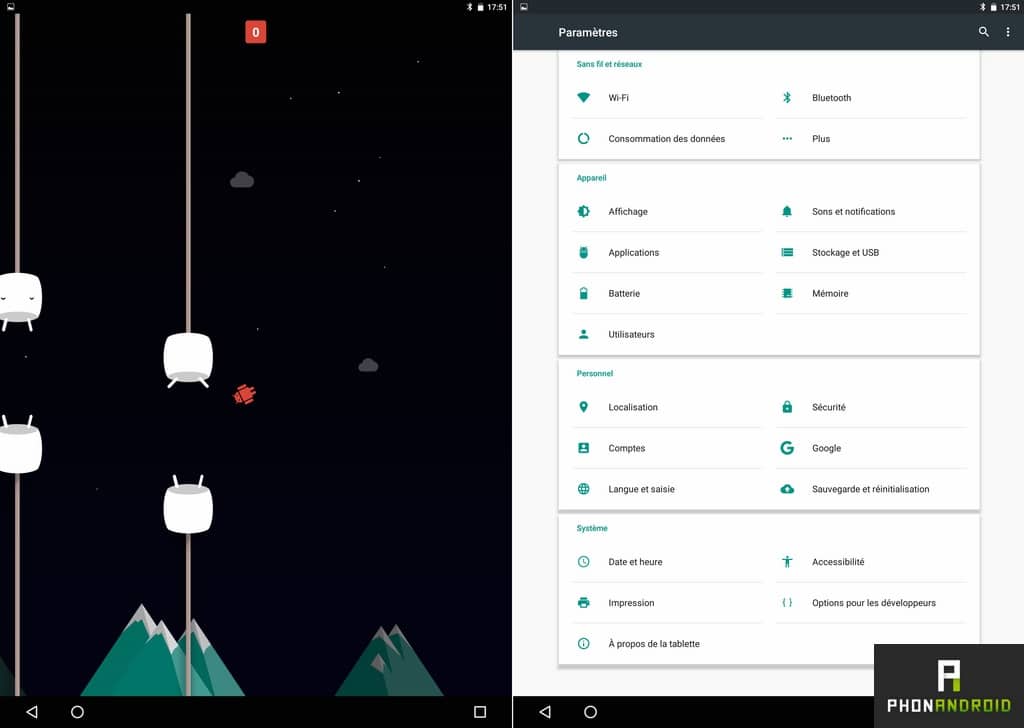Open Accessibilité settings
The width and height of the screenshot is (1024, 728).
(871, 562)
